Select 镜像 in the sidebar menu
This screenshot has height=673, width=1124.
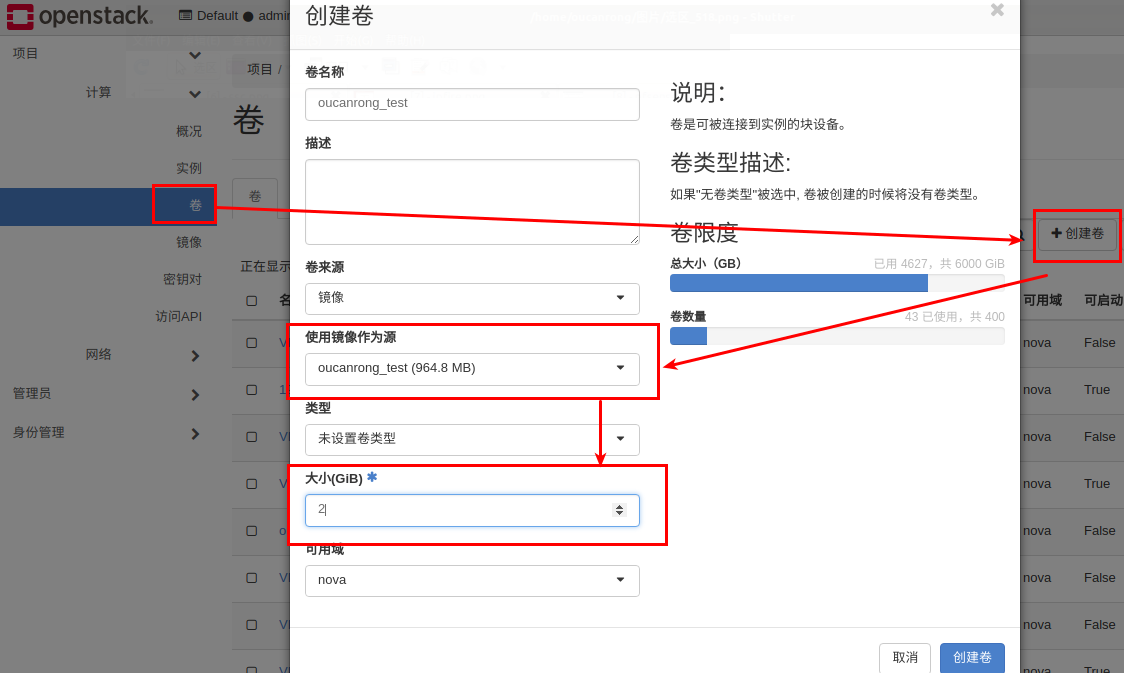click(x=189, y=242)
